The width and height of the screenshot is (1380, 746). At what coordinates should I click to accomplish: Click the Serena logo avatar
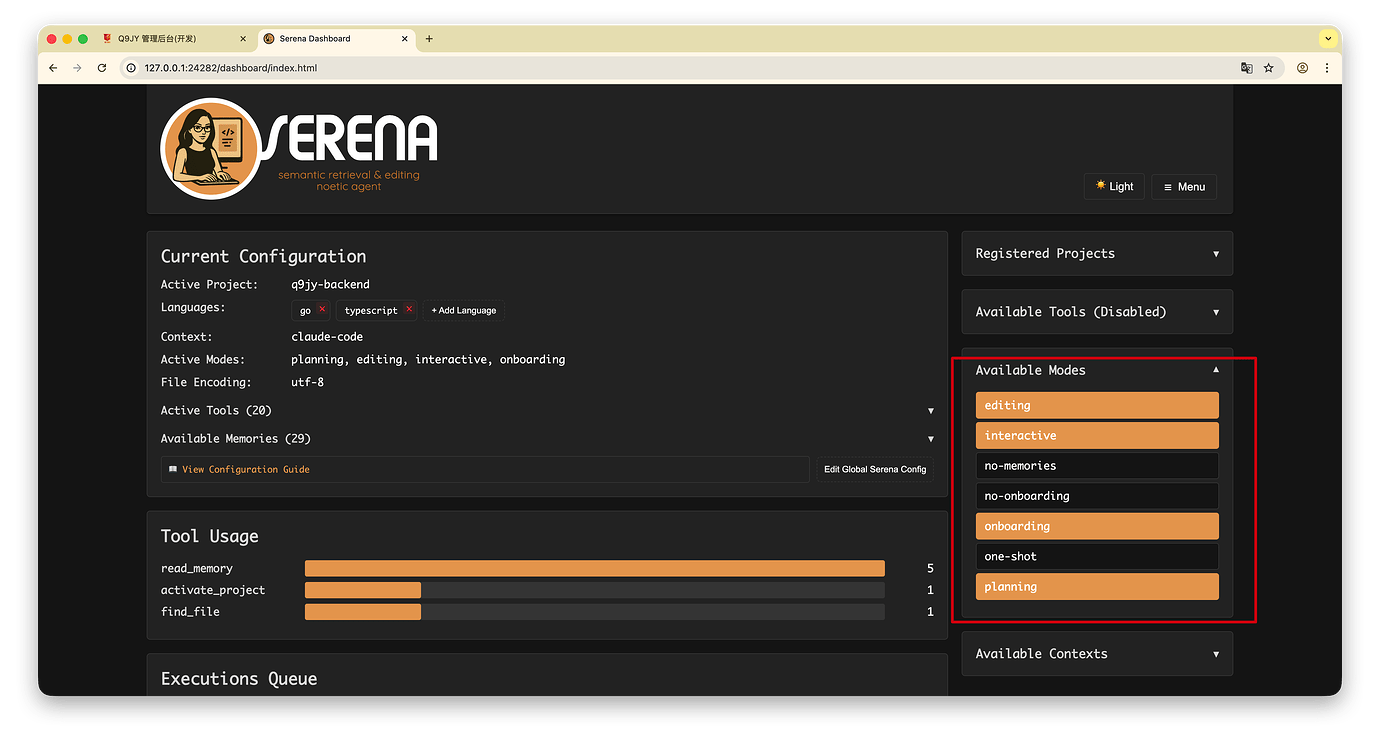pos(211,148)
